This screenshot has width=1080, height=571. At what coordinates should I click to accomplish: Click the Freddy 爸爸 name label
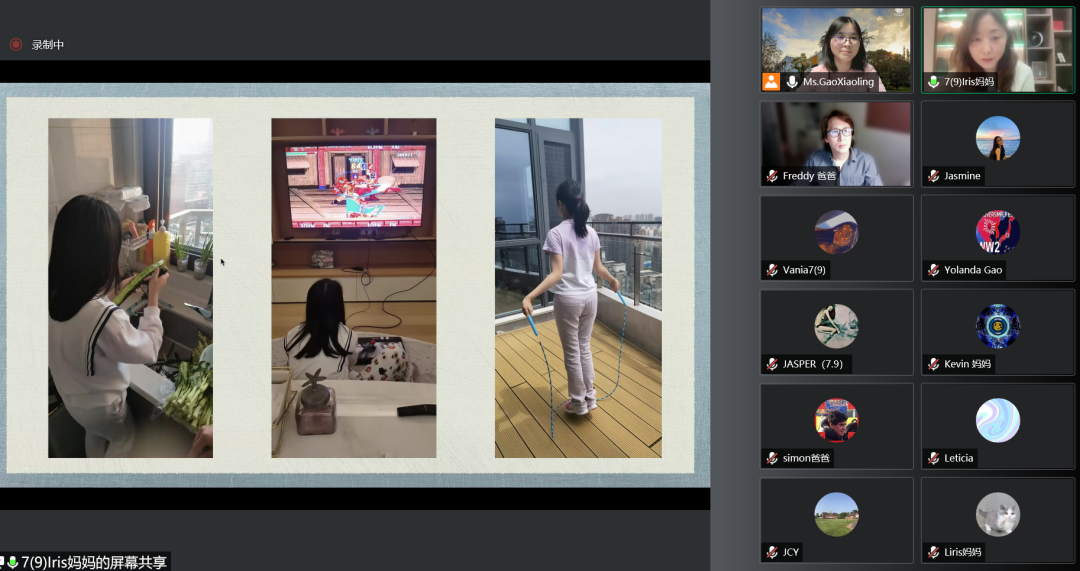809,176
